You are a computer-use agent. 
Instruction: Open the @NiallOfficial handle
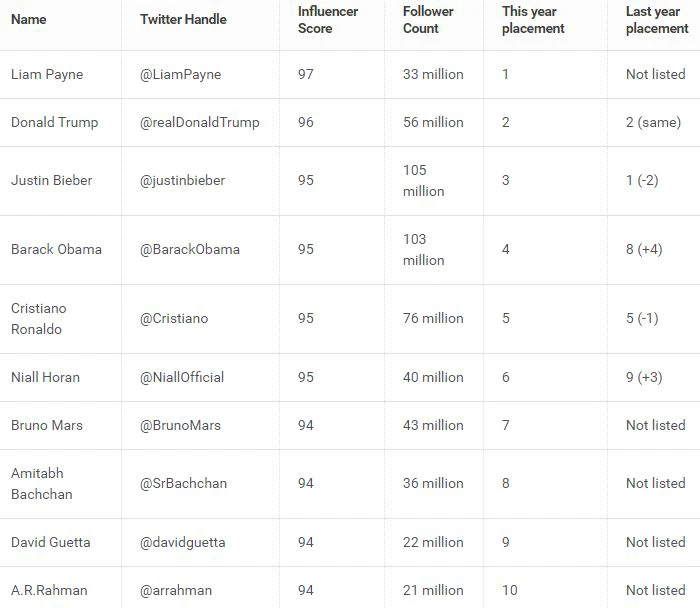coord(182,377)
